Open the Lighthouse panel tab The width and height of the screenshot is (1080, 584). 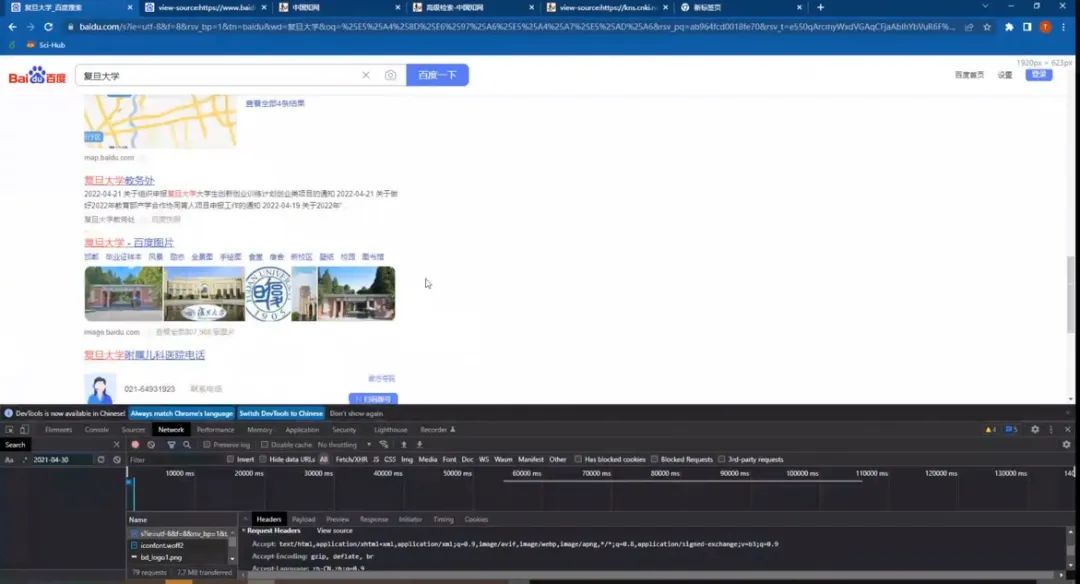(391, 430)
